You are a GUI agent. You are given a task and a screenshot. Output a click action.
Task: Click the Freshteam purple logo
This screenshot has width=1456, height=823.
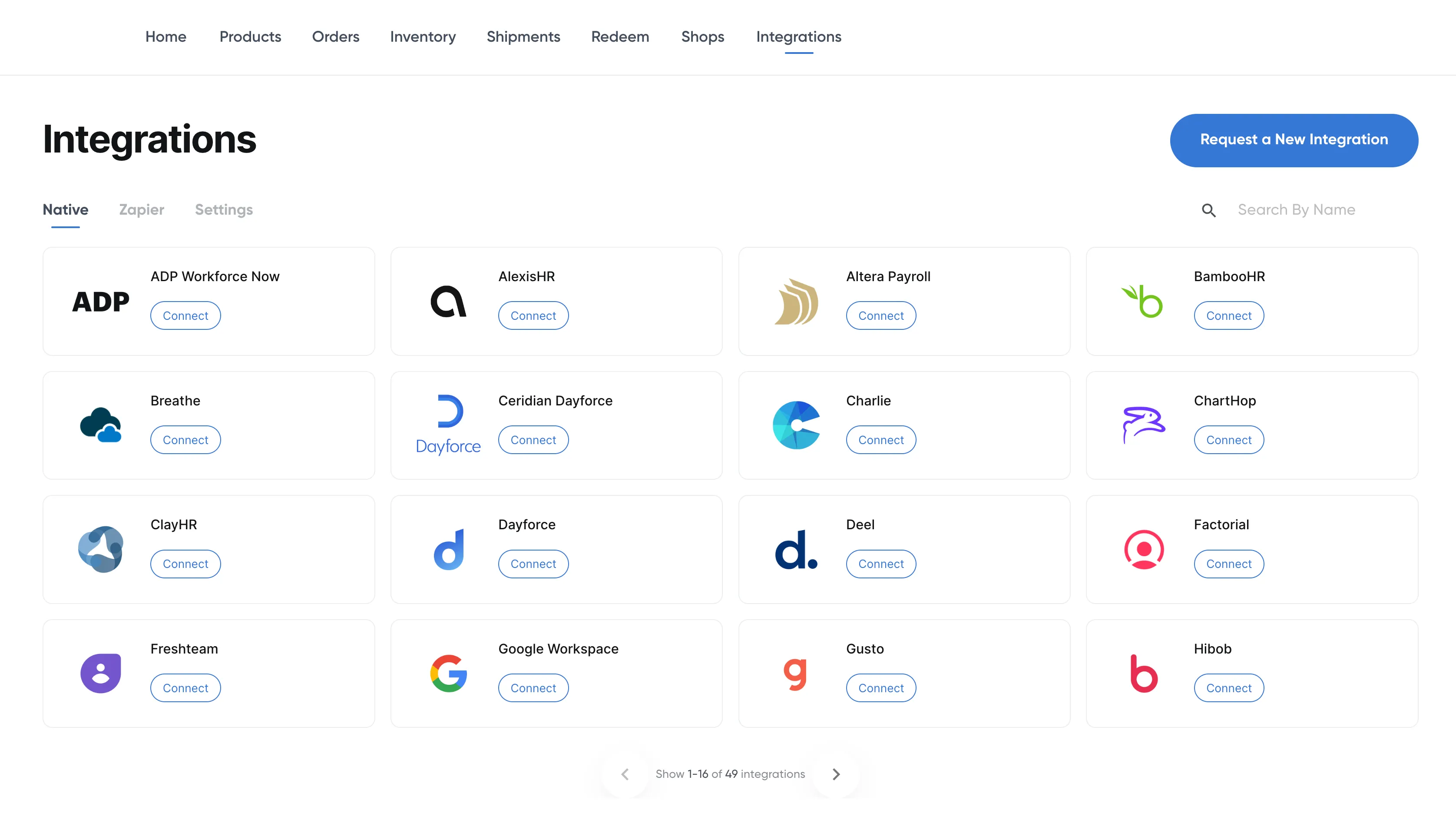point(101,673)
